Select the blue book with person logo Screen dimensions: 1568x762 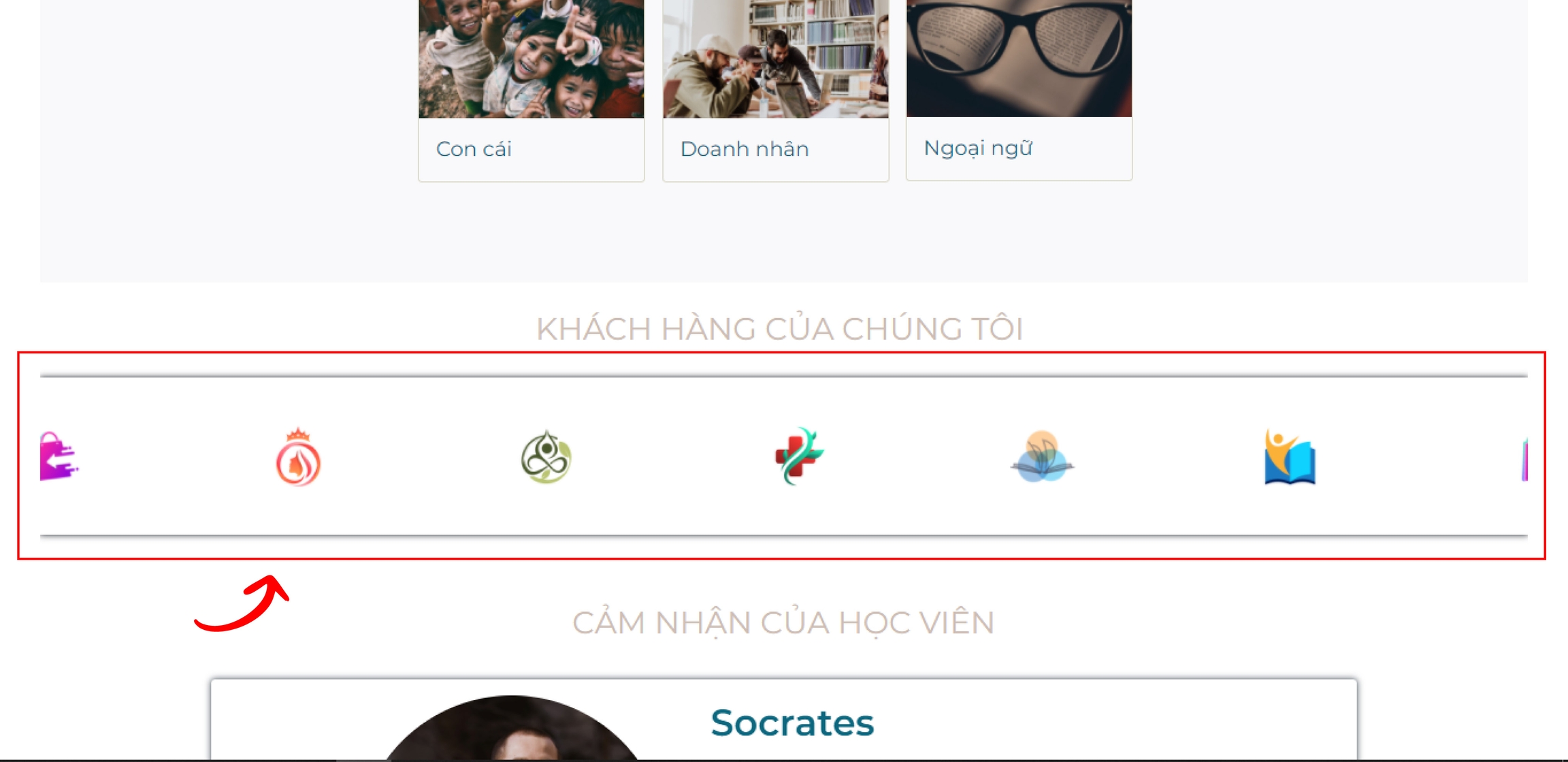point(1290,456)
